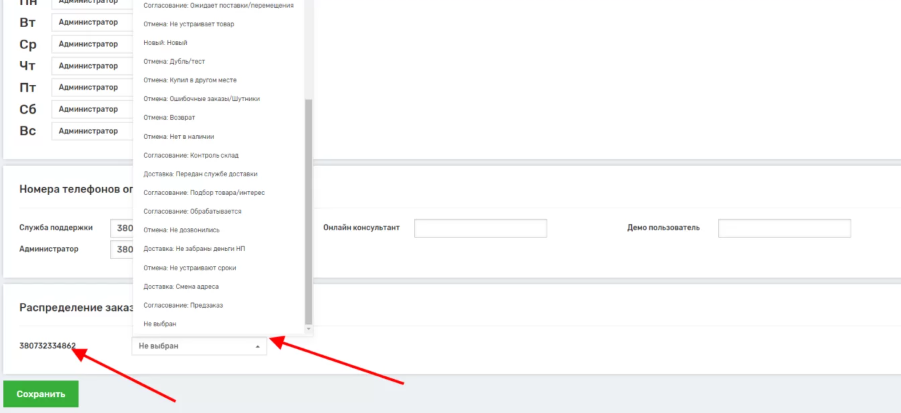This screenshot has width=901, height=413.
Task: Choose 'Новый: Новый' from the status list
Action: 166,42
